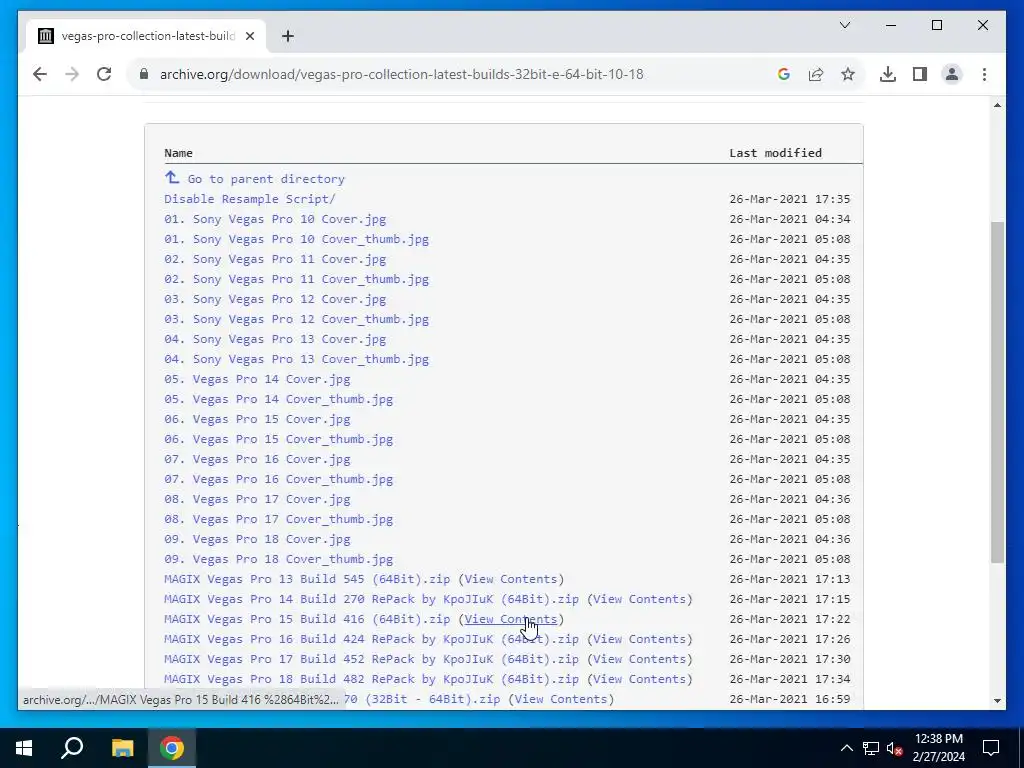
Task: Open 08. Vegas Pro 17 Cover_thumb.jpg
Action: [x=279, y=519]
